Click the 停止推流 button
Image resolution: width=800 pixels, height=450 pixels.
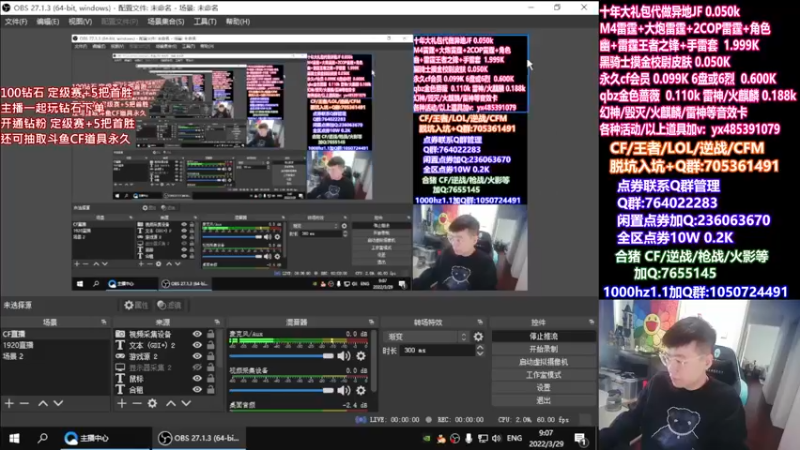tap(544, 336)
